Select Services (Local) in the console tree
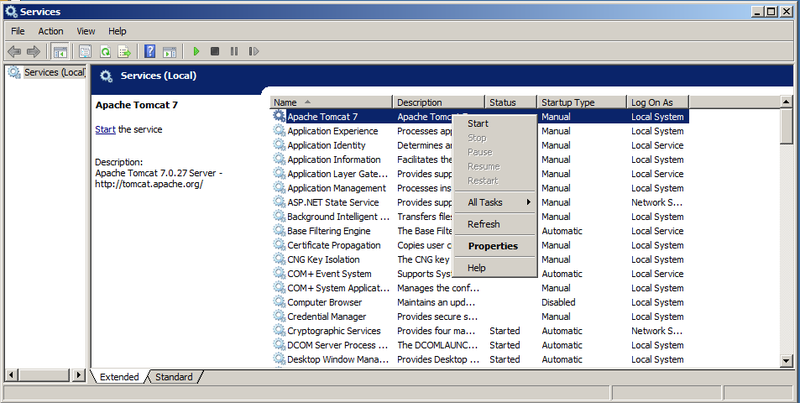Screen dimensions: 800x403 pyautogui.click(x=52, y=73)
